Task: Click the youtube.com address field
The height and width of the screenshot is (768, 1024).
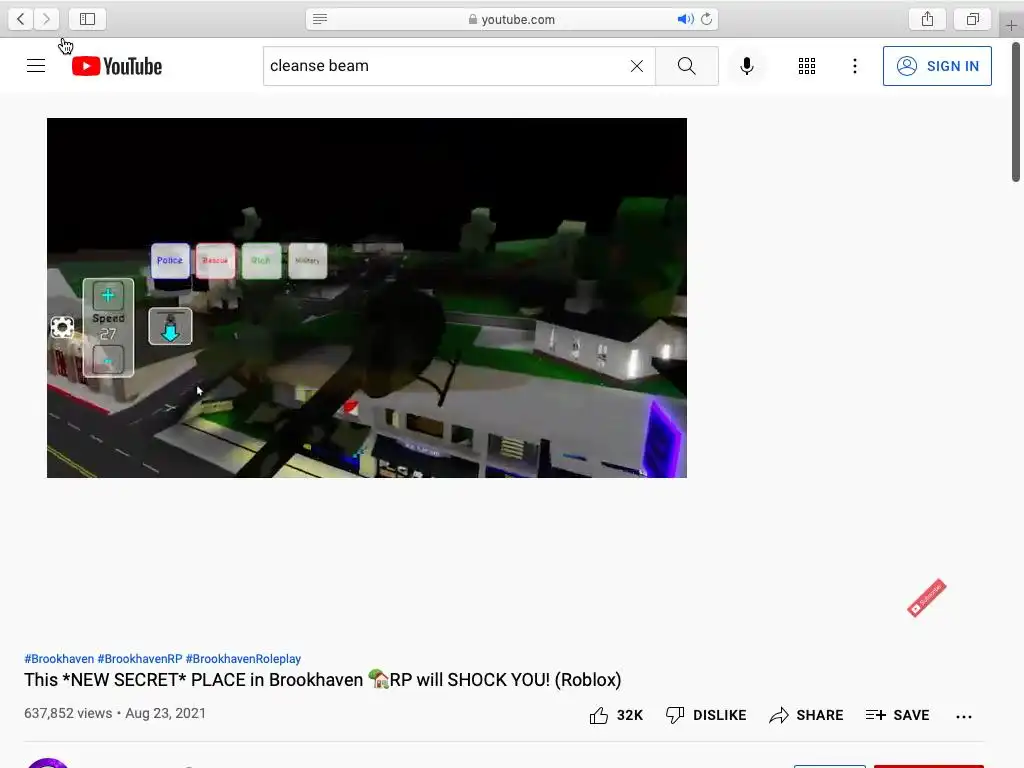Action: tap(511, 19)
